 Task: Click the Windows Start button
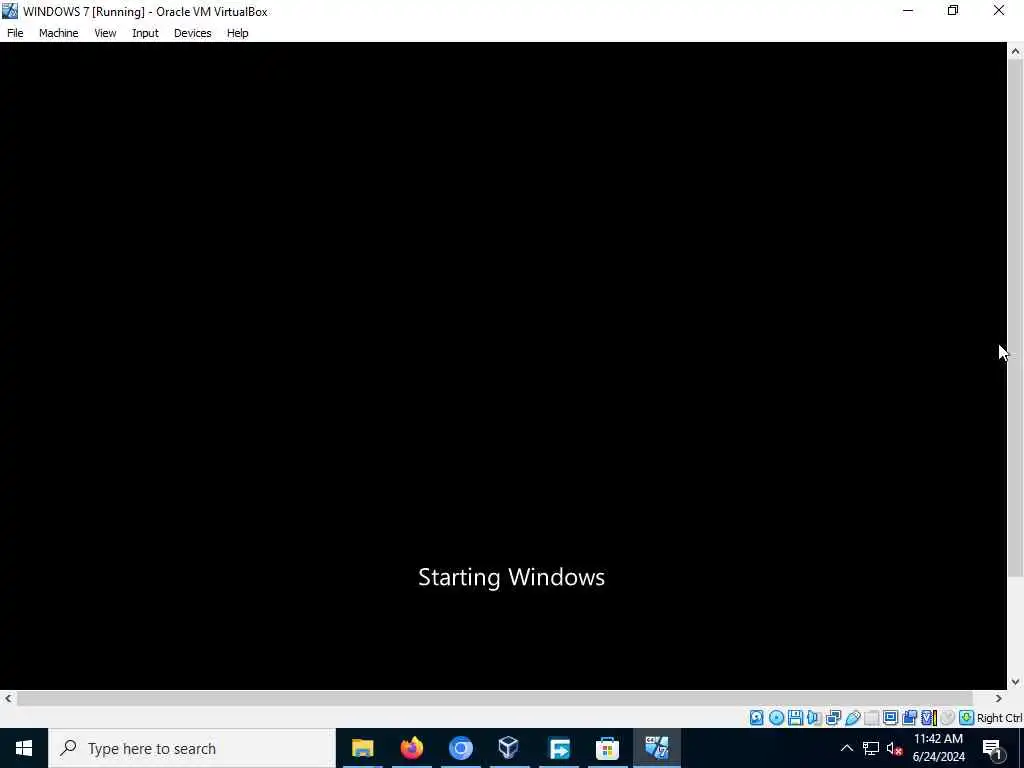point(24,748)
